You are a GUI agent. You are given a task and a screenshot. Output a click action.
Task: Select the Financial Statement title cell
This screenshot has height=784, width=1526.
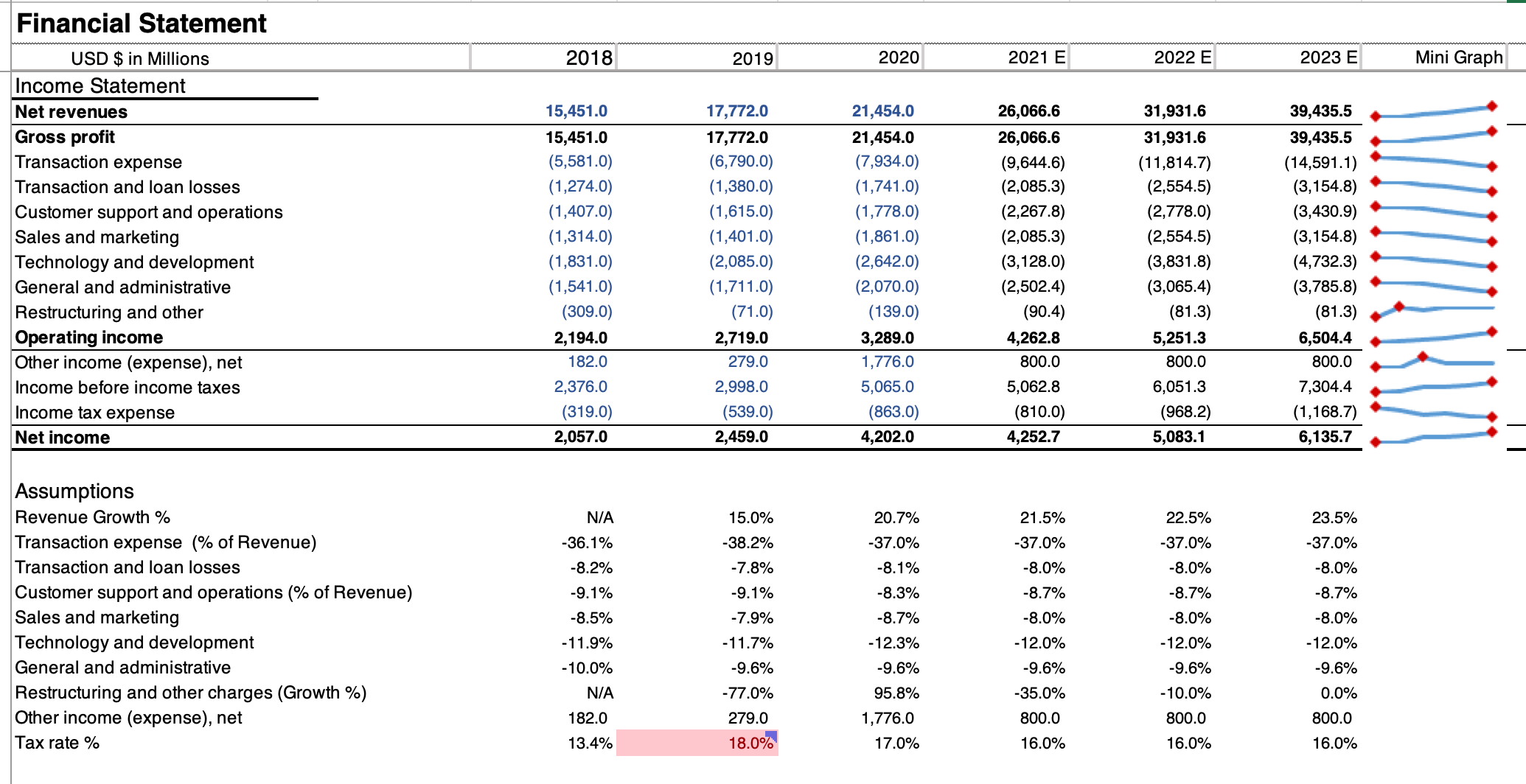point(141,24)
